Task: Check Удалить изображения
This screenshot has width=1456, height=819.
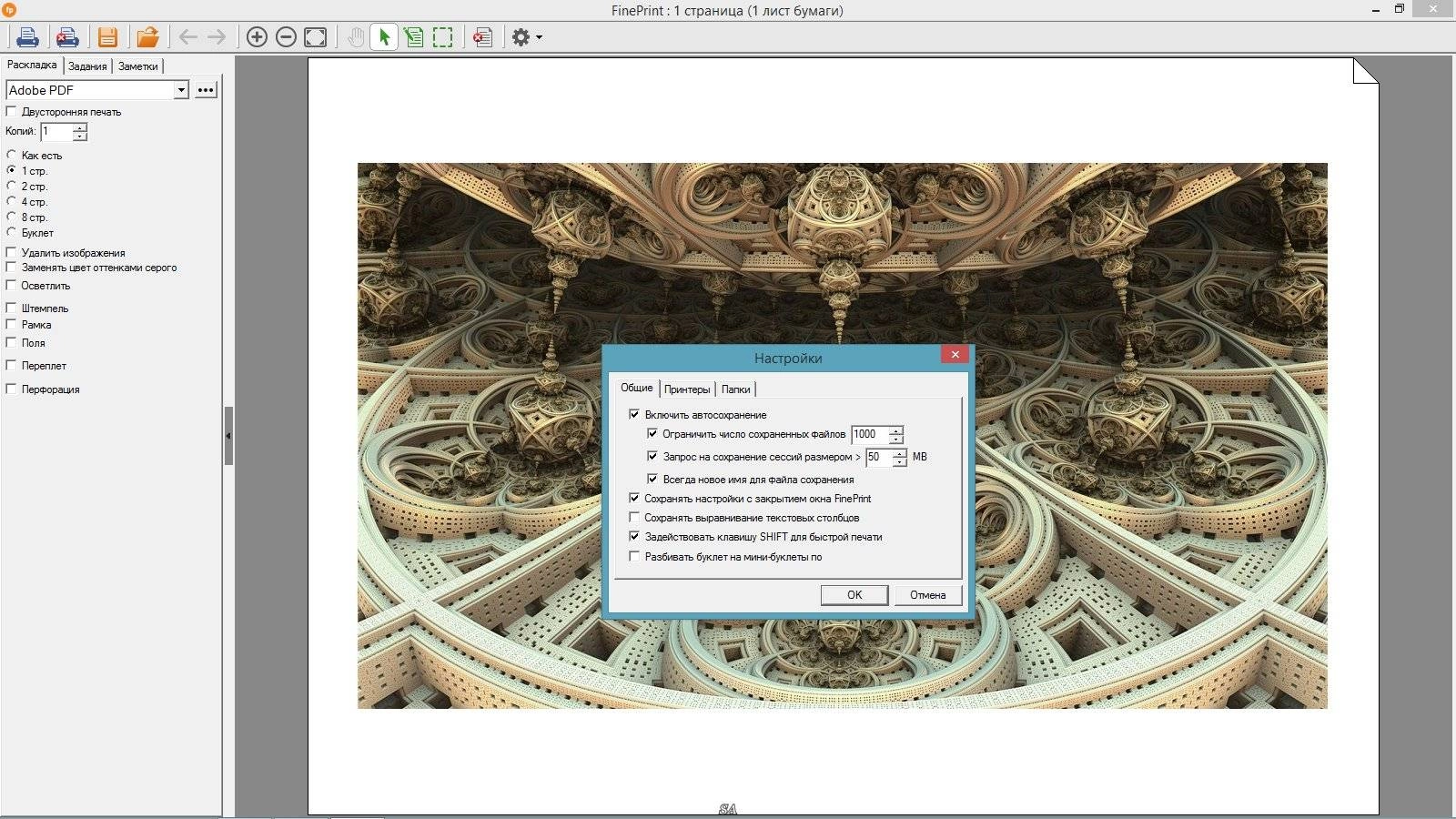Action: [12, 252]
